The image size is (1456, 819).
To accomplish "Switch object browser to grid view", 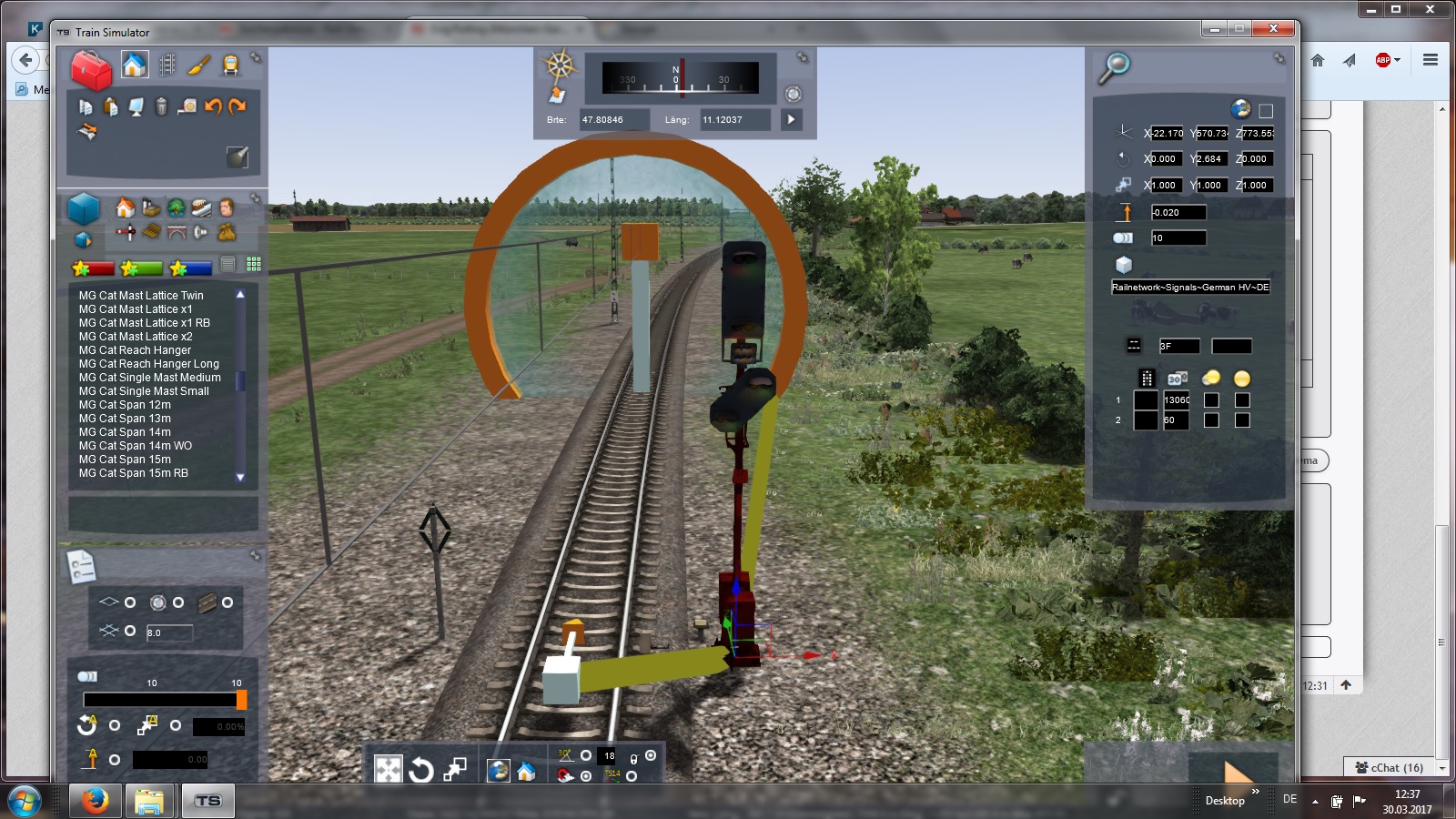I will click(x=254, y=265).
